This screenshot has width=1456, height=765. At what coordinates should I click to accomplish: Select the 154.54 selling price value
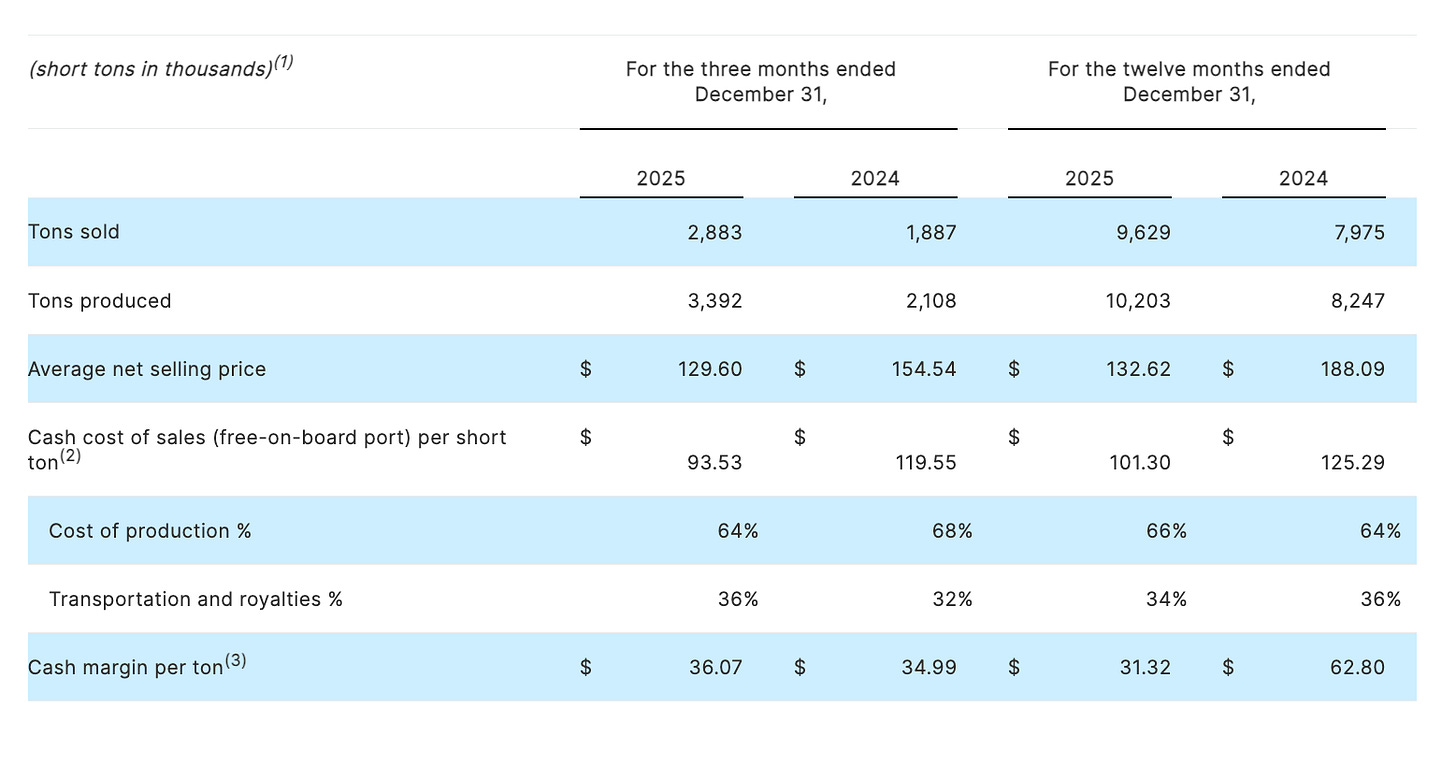[x=925, y=369]
